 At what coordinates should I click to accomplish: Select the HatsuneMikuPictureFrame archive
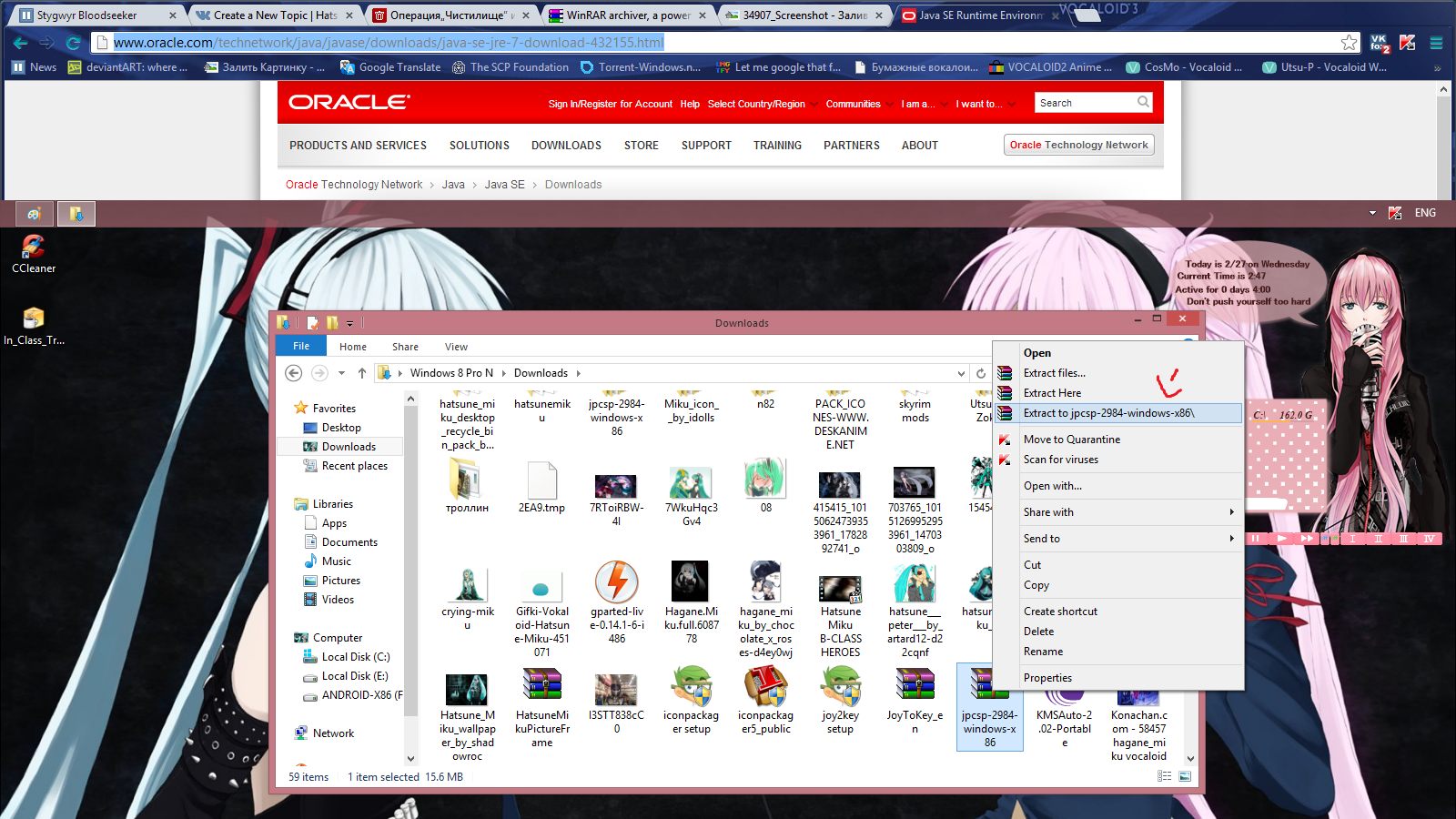[x=542, y=707]
